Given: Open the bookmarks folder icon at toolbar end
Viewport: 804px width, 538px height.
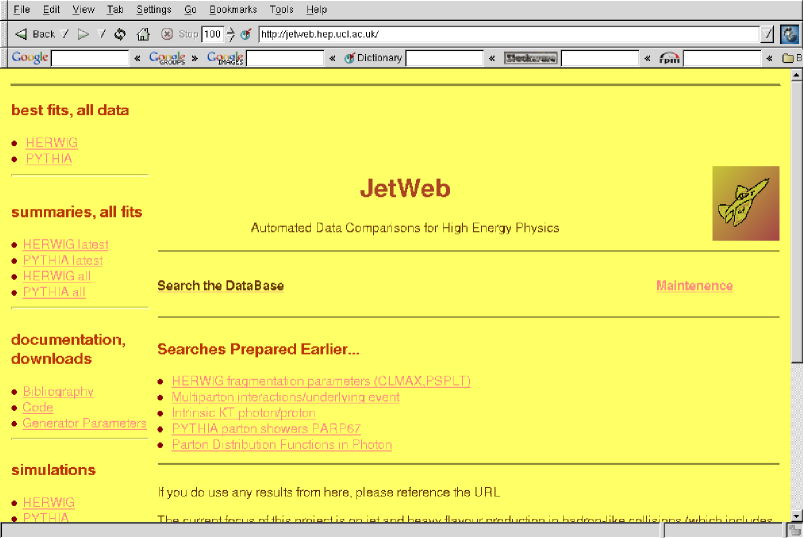Looking at the screenshot, I should pos(788,58).
